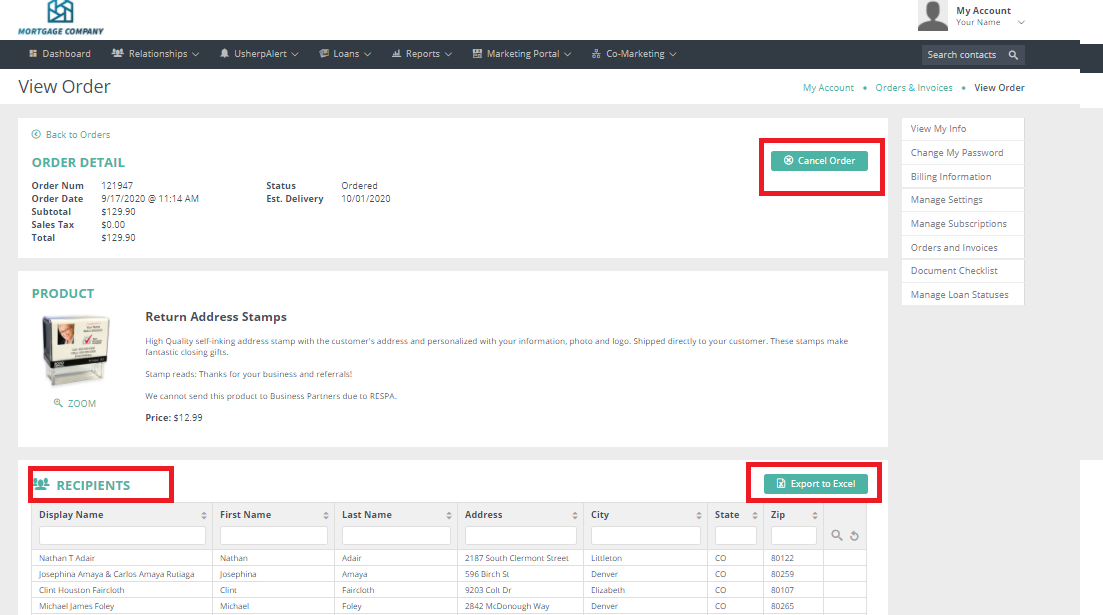
Task: Open the Dashboard menu item
Action: [x=59, y=54]
